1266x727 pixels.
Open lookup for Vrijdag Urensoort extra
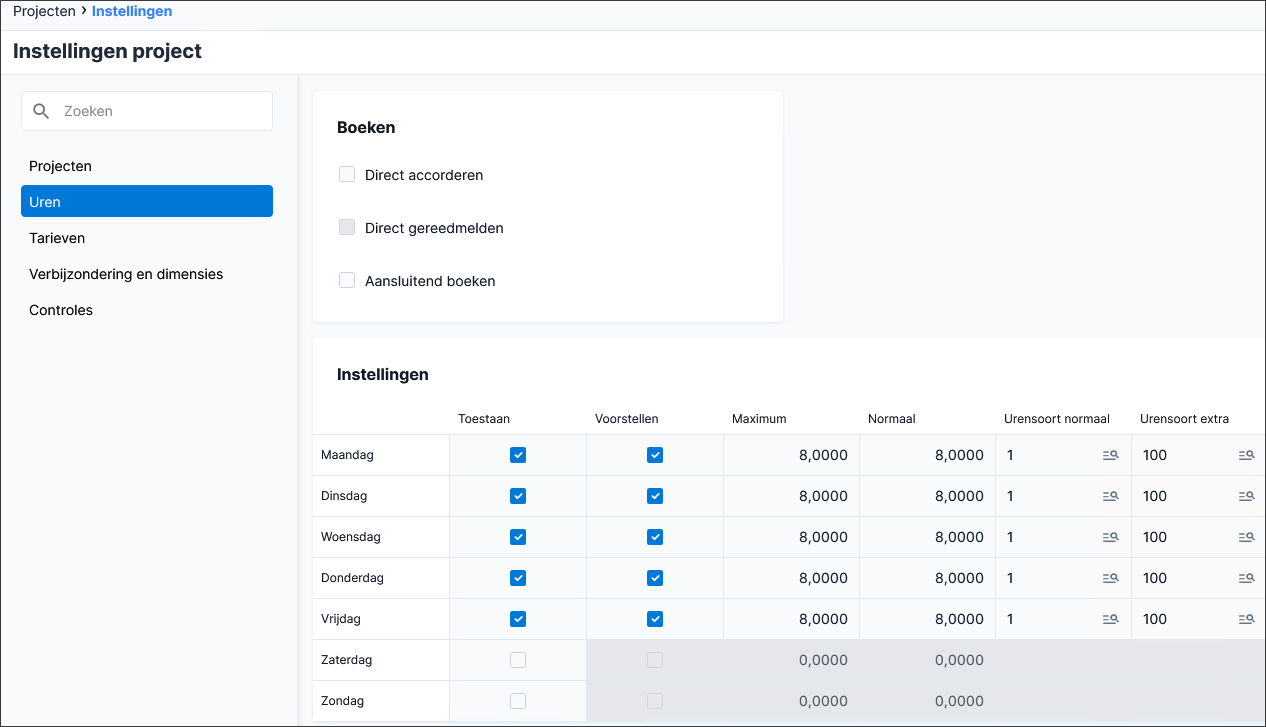click(1246, 619)
